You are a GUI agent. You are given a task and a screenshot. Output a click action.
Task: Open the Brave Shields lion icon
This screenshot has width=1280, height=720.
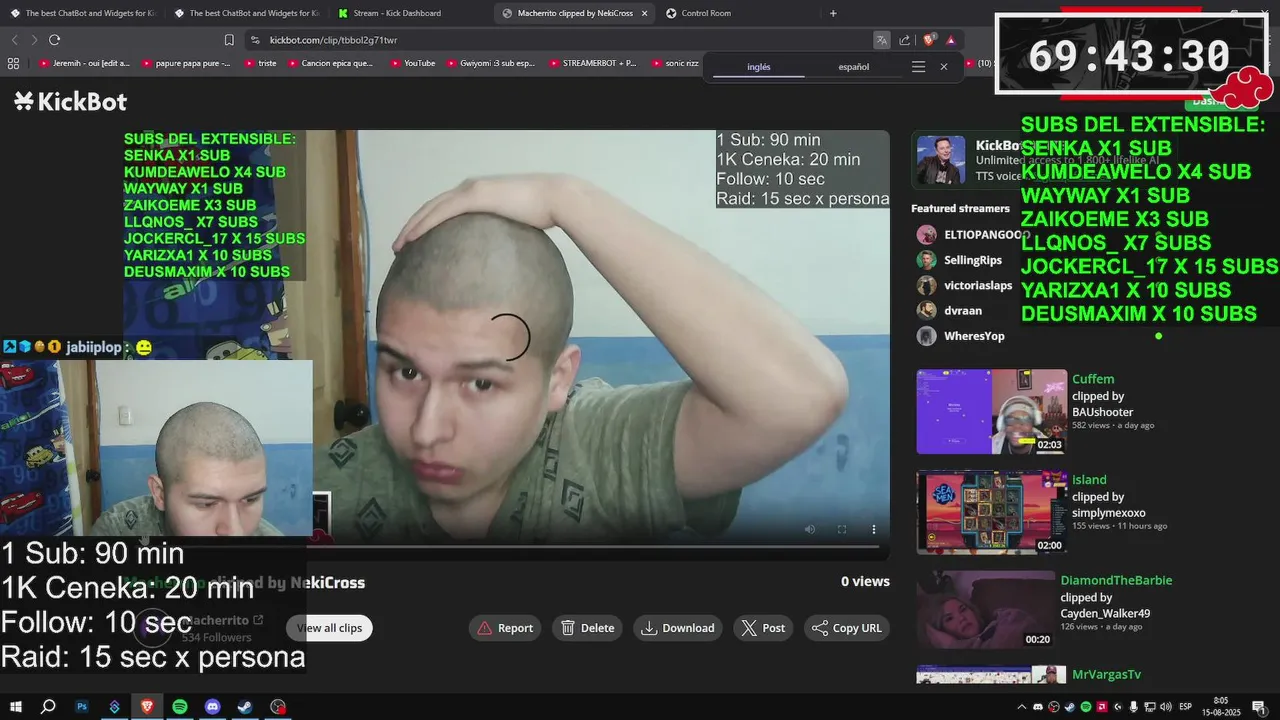coord(929,40)
